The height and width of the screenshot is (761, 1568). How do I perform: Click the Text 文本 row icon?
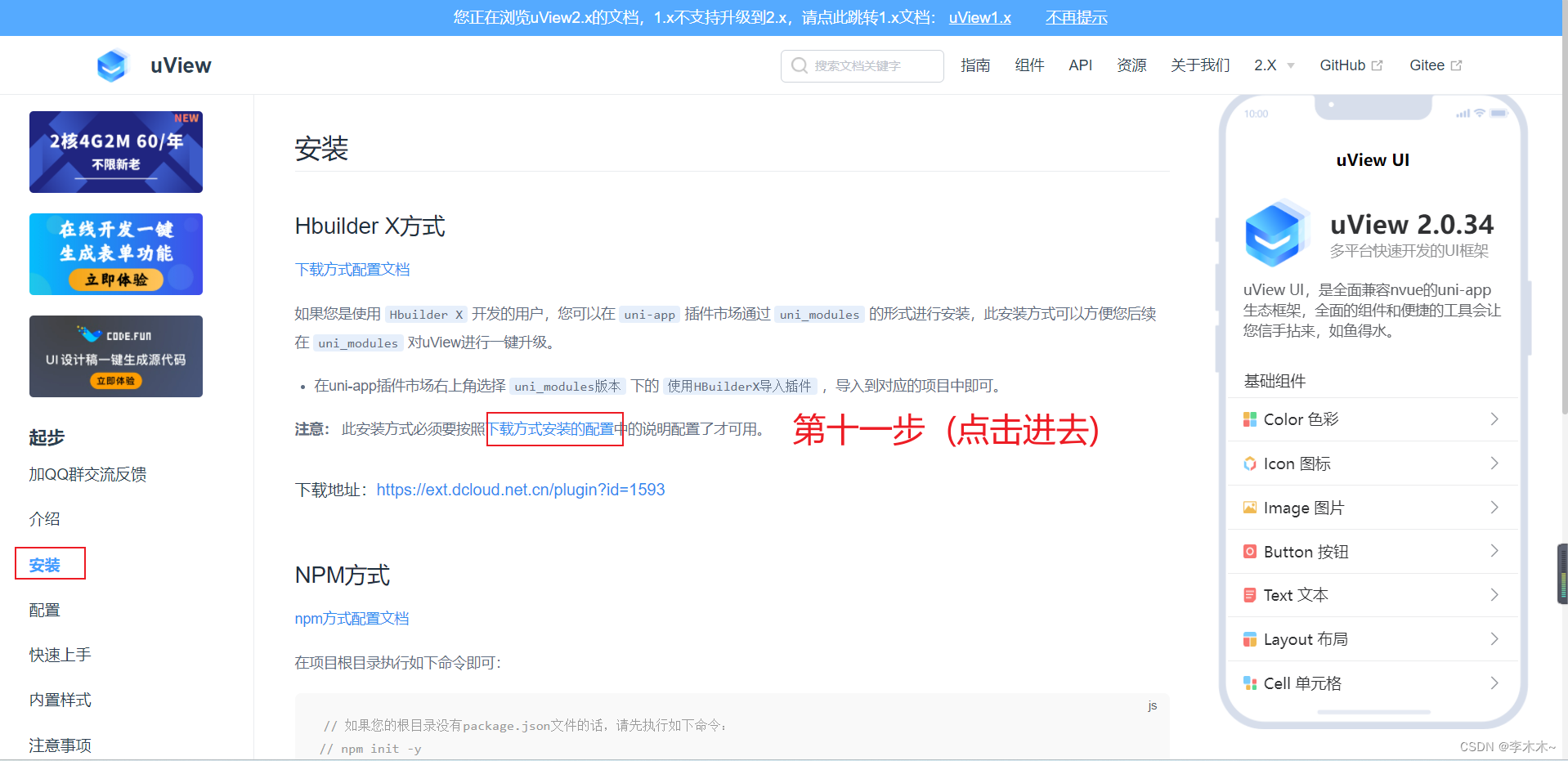pyautogui.click(x=1250, y=595)
